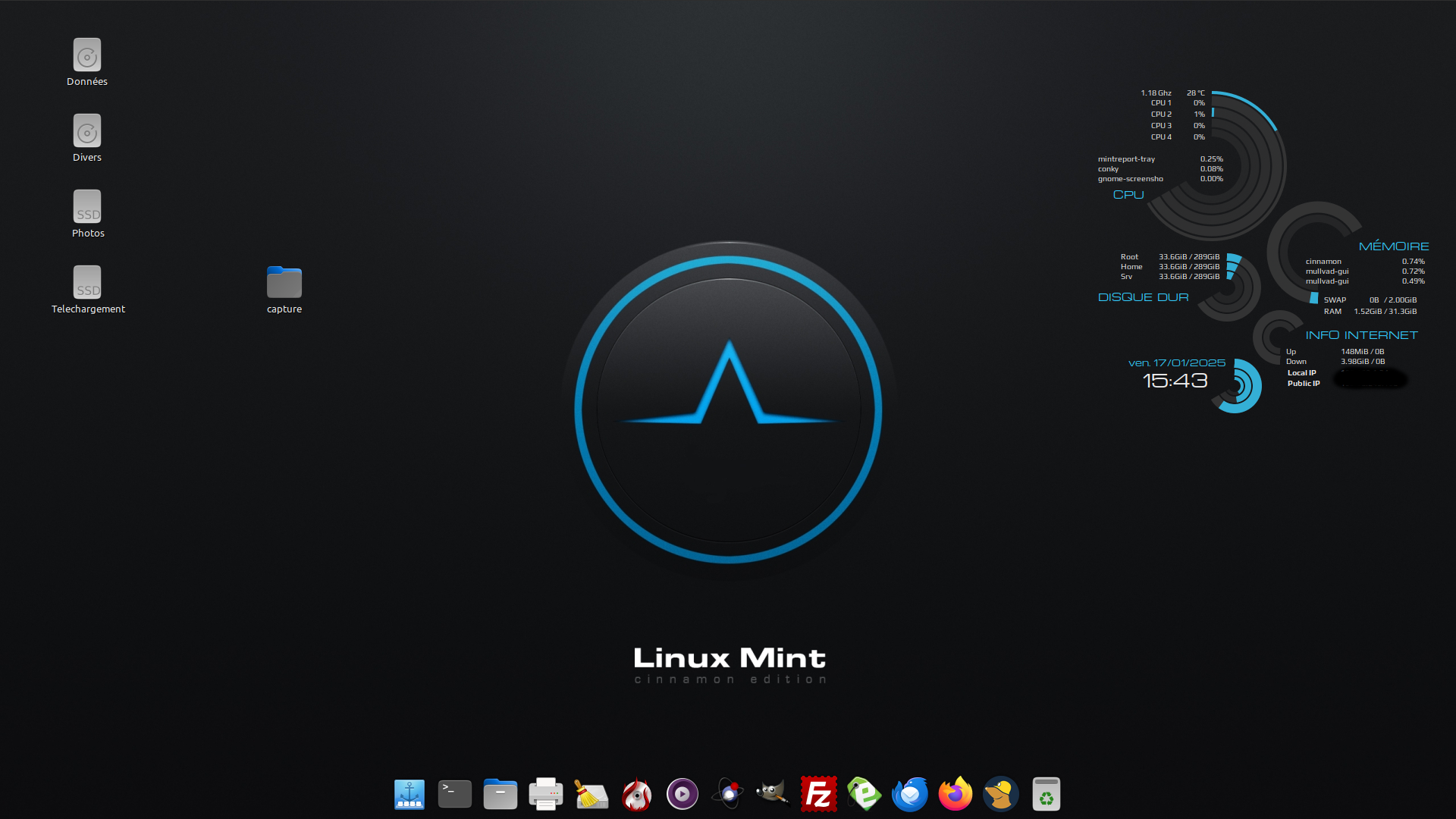Open FileZilla from the dock
The width and height of the screenshot is (1456, 819).
(819, 794)
